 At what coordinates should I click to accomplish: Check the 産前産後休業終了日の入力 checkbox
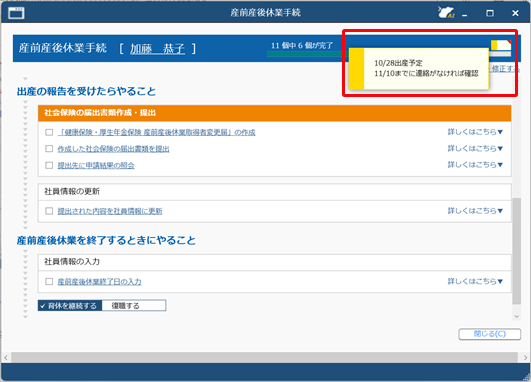49,281
